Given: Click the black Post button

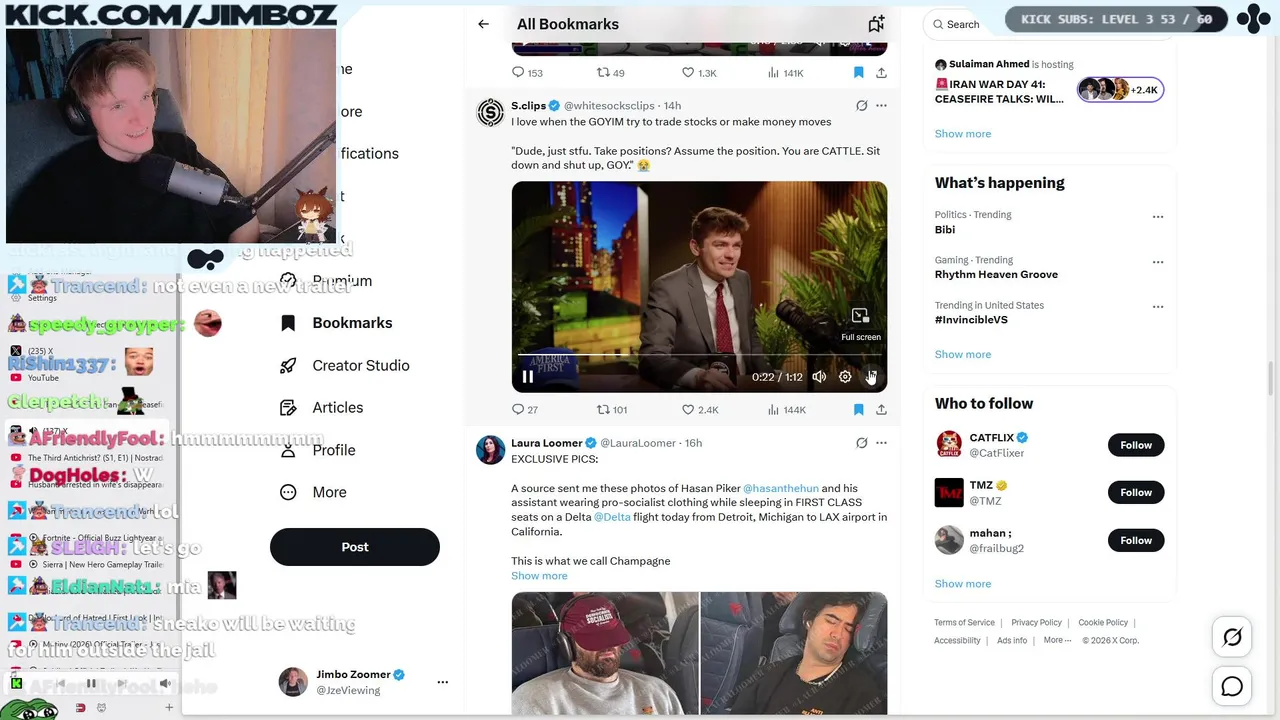Looking at the screenshot, I should point(355,547).
